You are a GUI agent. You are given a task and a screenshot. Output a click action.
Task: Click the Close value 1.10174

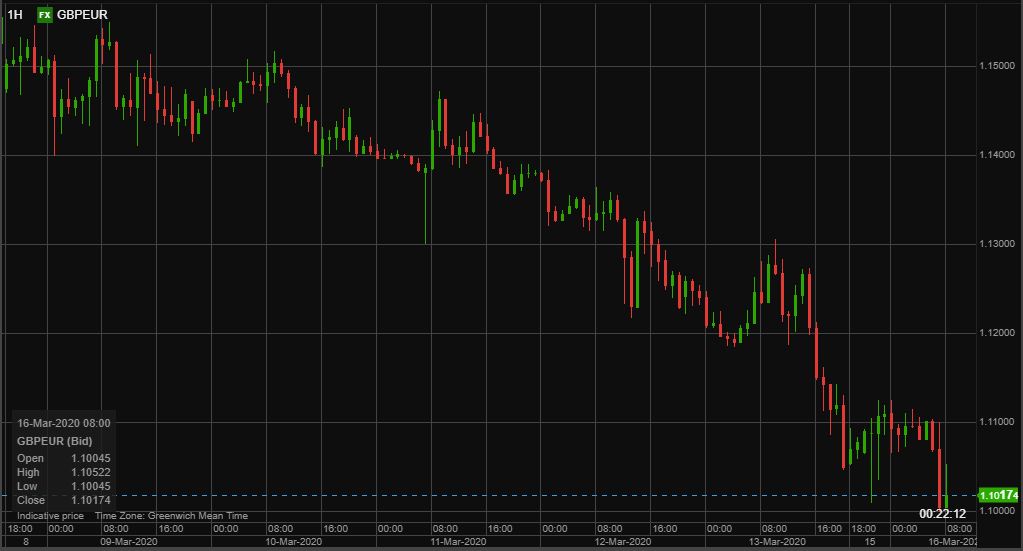click(91, 500)
